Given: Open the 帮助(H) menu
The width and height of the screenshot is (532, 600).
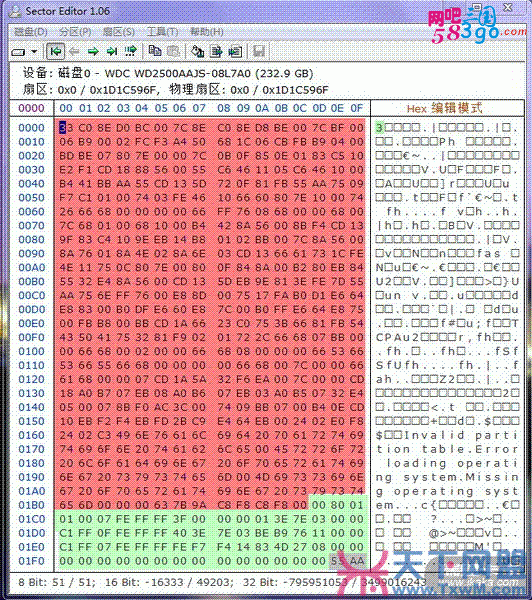Looking at the screenshot, I should click(207, 32).
